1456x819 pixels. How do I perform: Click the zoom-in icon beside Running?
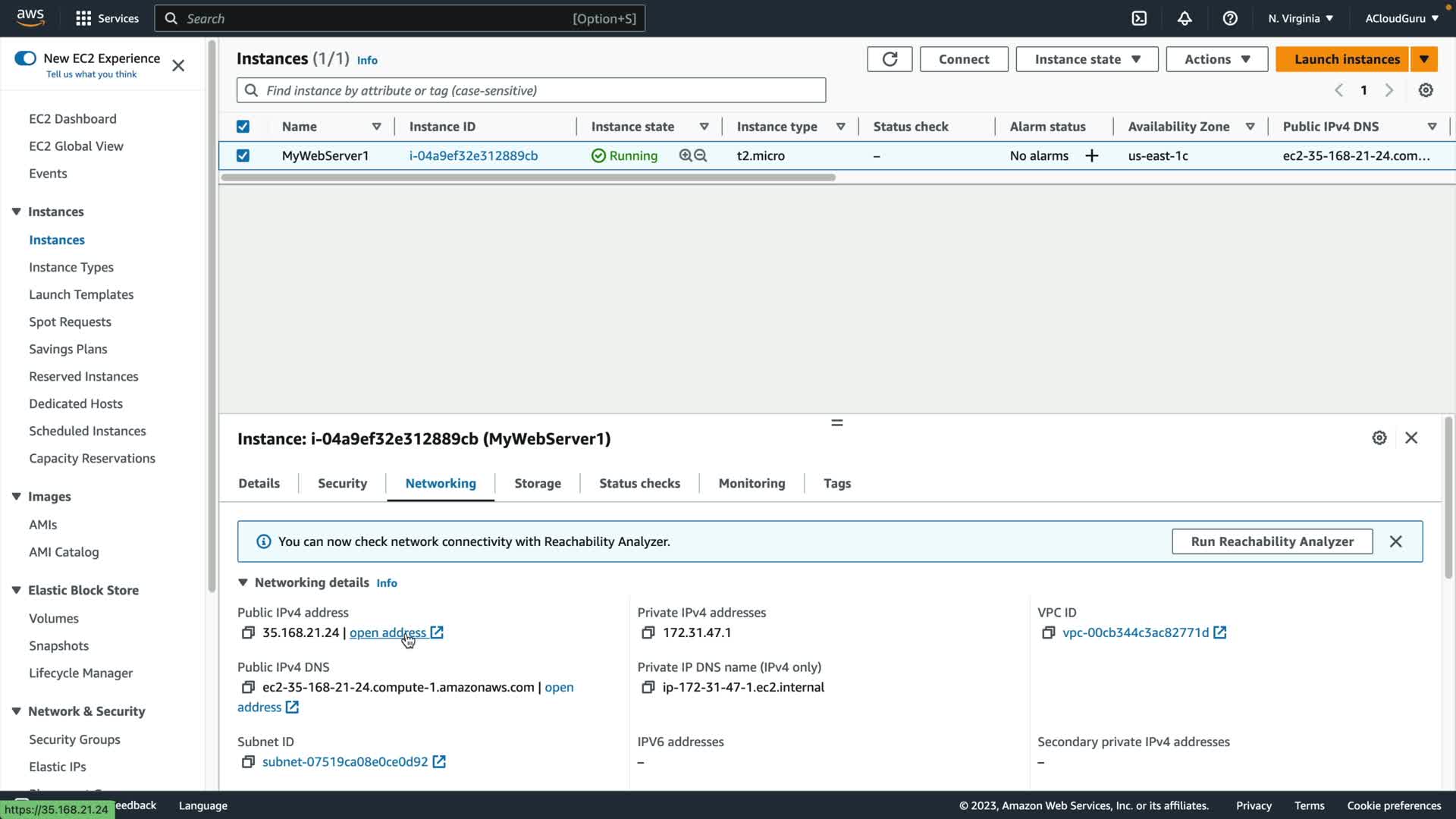[686, 155]
